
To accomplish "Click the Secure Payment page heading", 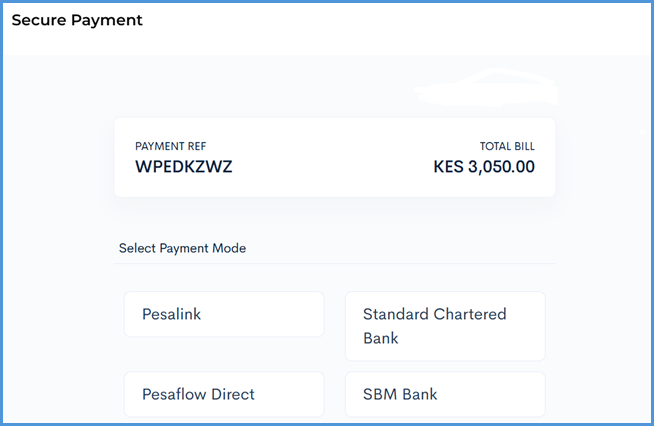I will click(77, 20).
